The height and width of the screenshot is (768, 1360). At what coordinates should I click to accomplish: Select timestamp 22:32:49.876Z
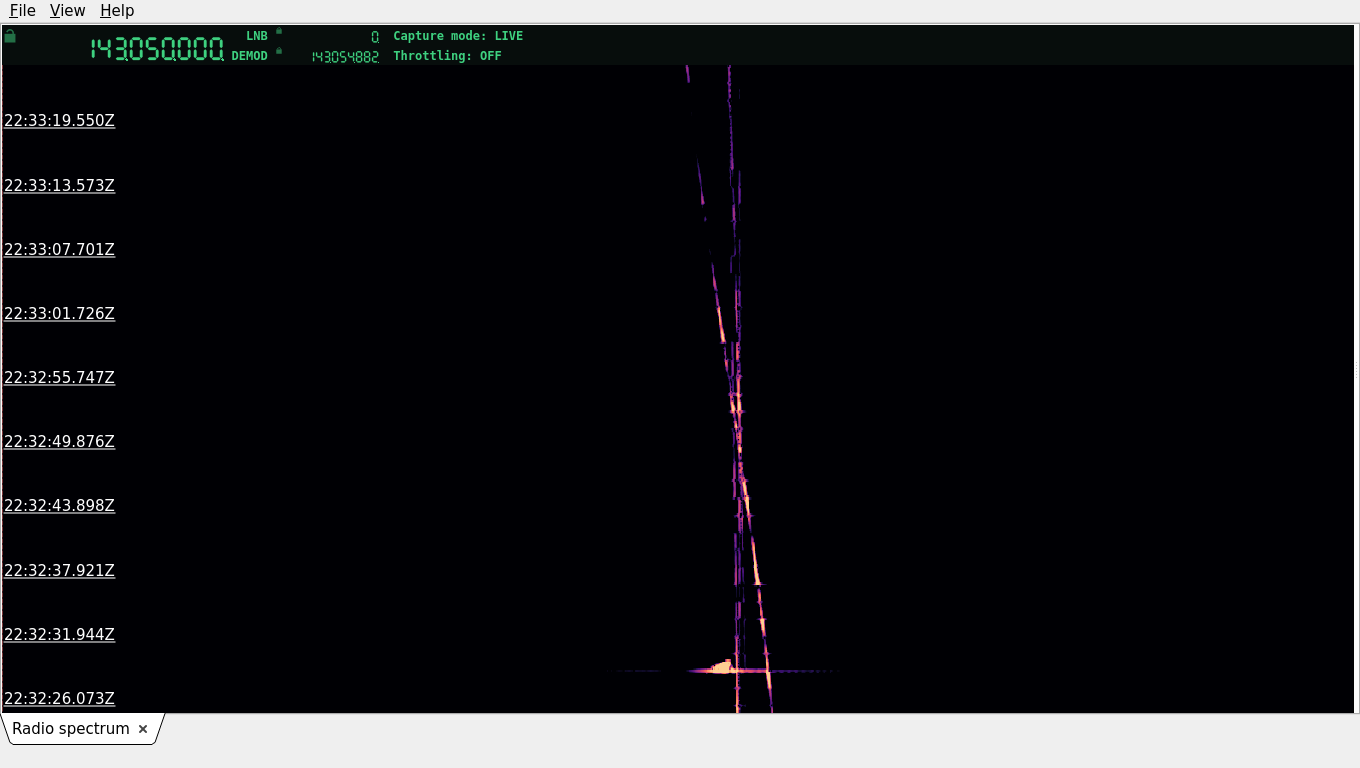[x=59, y=441]
